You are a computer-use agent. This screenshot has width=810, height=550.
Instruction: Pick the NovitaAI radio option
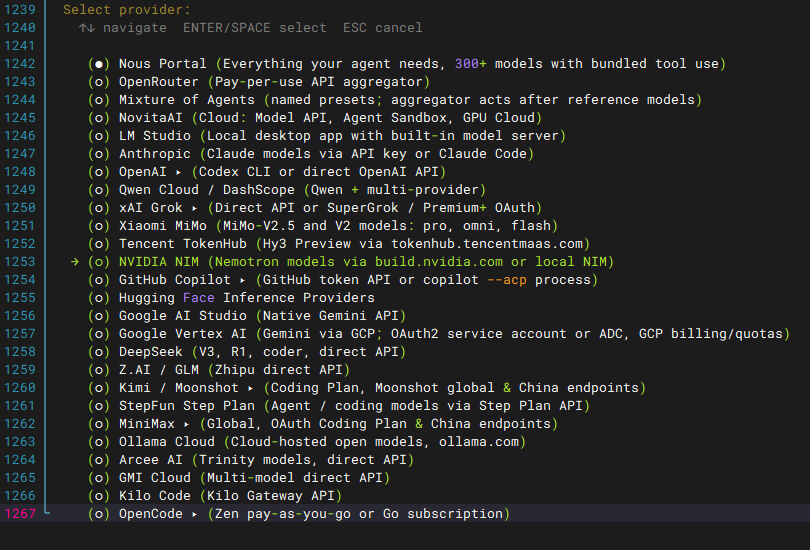tap(99, 118)
